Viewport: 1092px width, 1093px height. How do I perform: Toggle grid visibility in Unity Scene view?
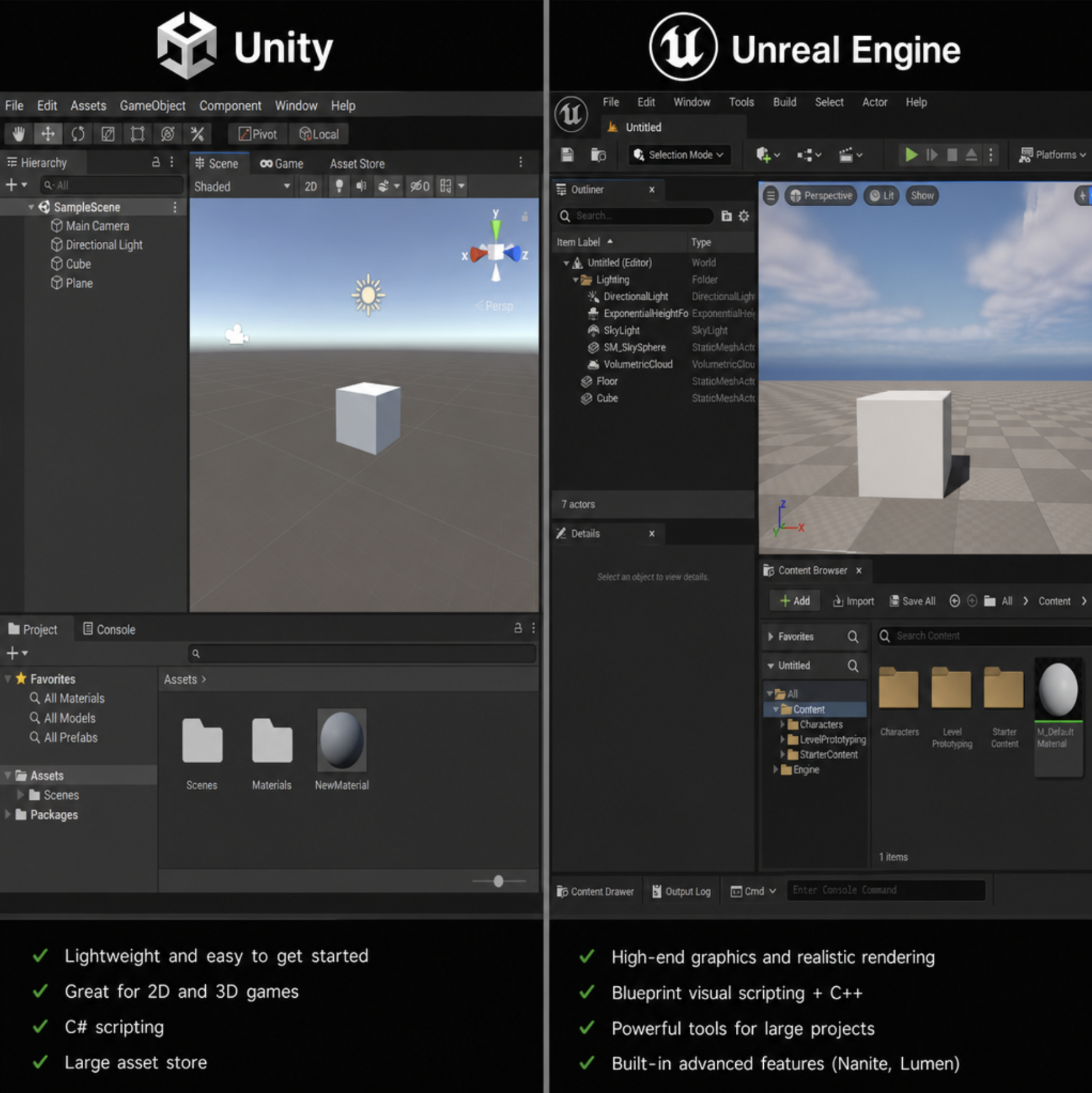[446, 186]
